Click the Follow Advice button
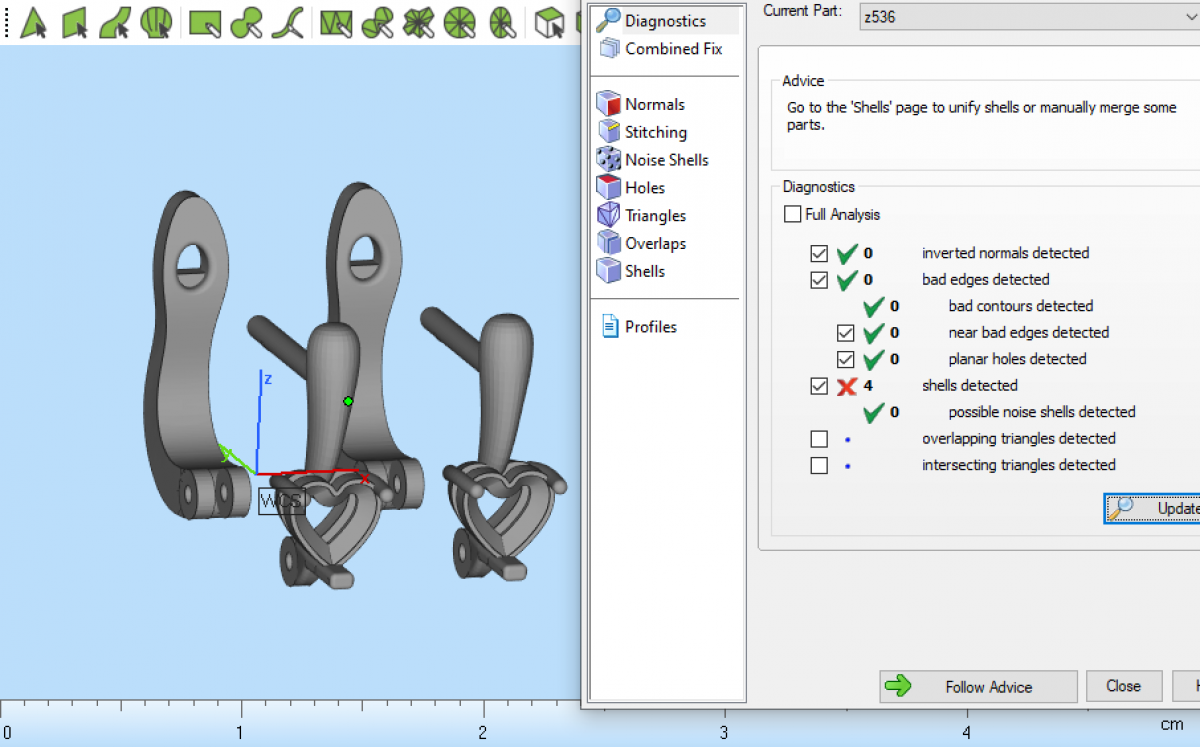This screenshot has width=1200, height=747. click(x=977, y=687)
